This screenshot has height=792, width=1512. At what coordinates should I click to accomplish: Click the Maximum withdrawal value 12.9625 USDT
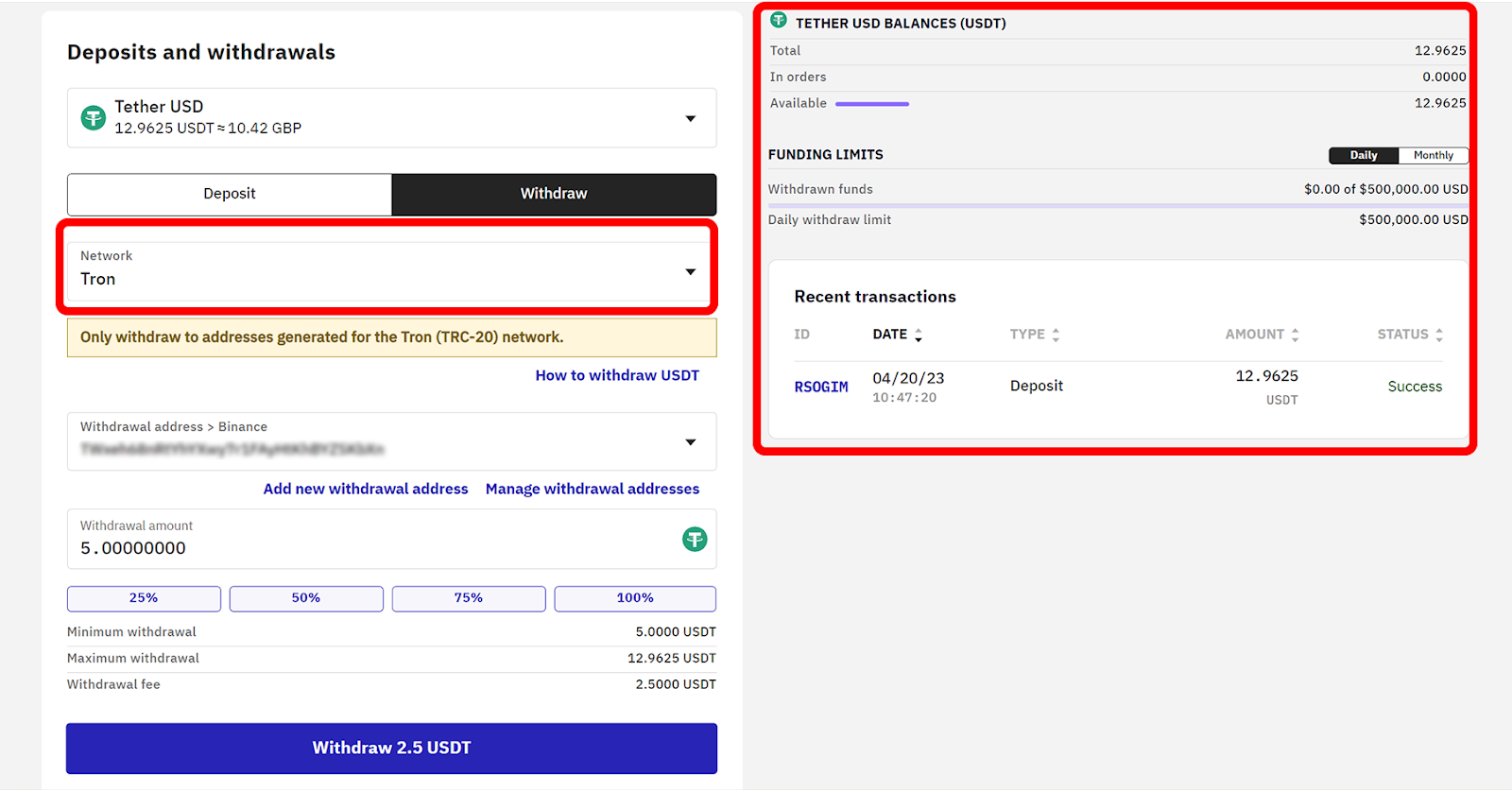(672, 658)
